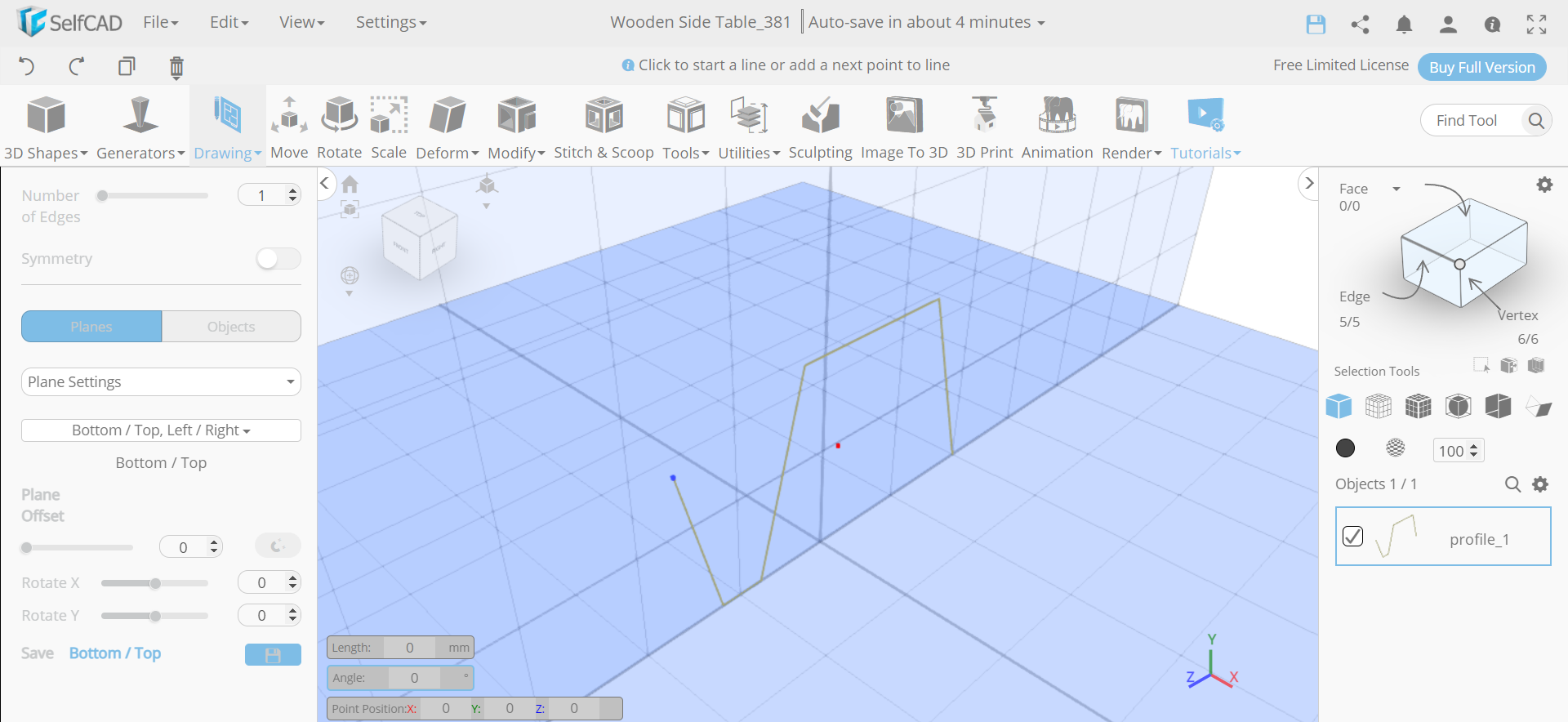Select whole-object selection cube

pyautogui.click(x=1339, y=406)
